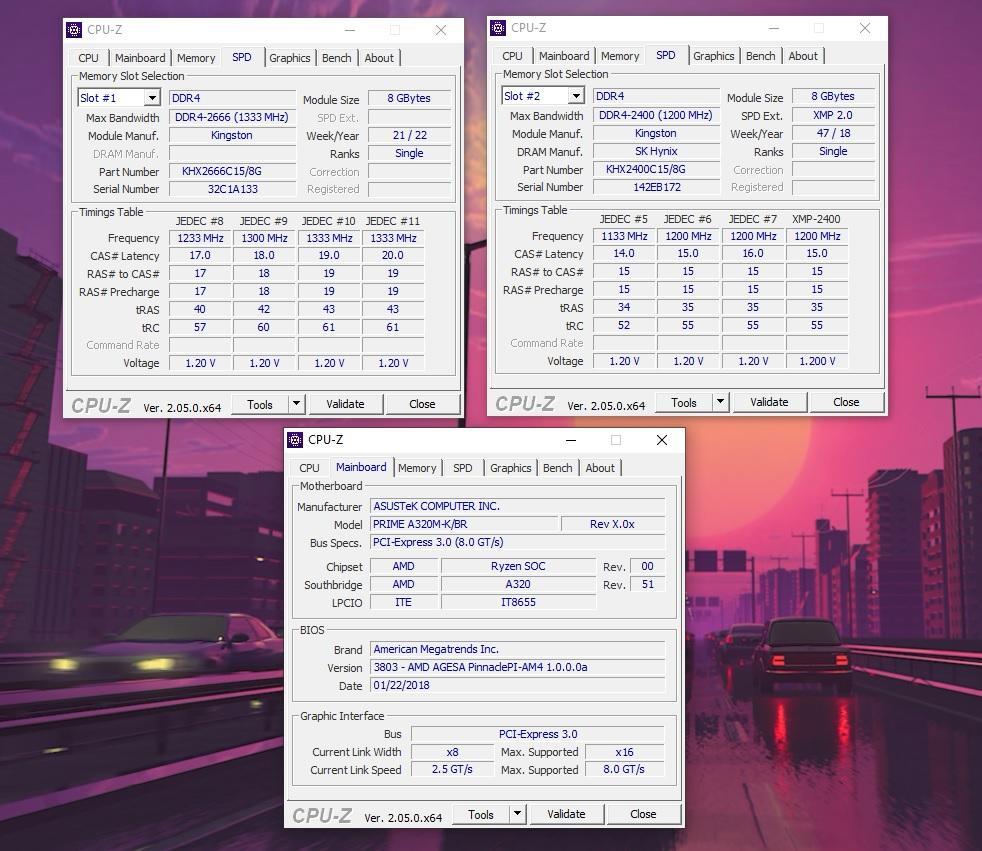
Task: Click Tools button in Slot #2 window
Action: (x=684, y=403)
